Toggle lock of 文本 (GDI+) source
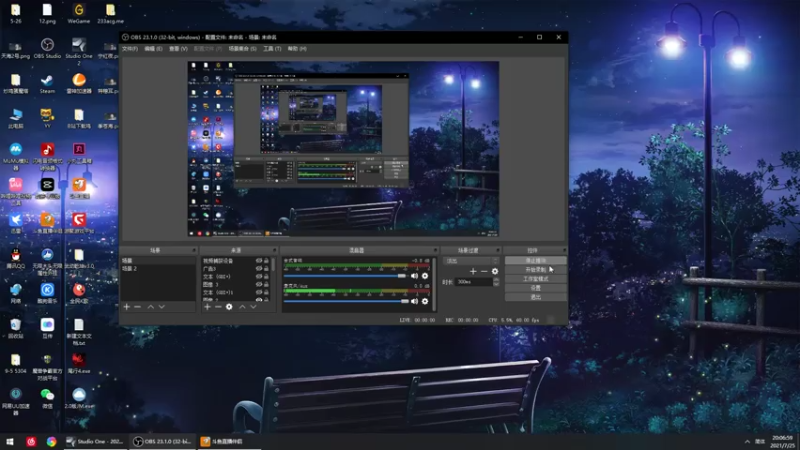 click(x=266, y=277)
